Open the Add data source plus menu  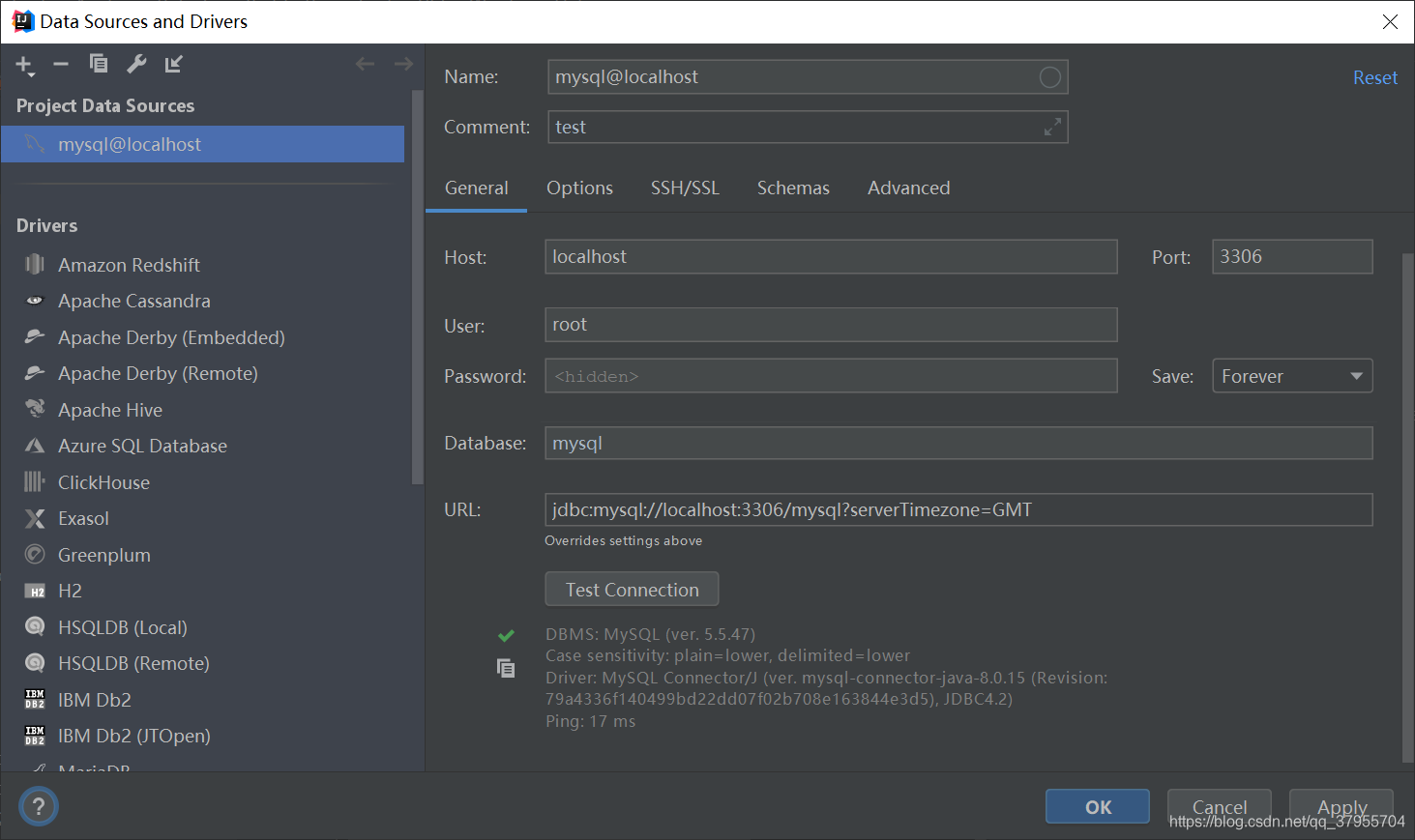(x=24, y=65)
